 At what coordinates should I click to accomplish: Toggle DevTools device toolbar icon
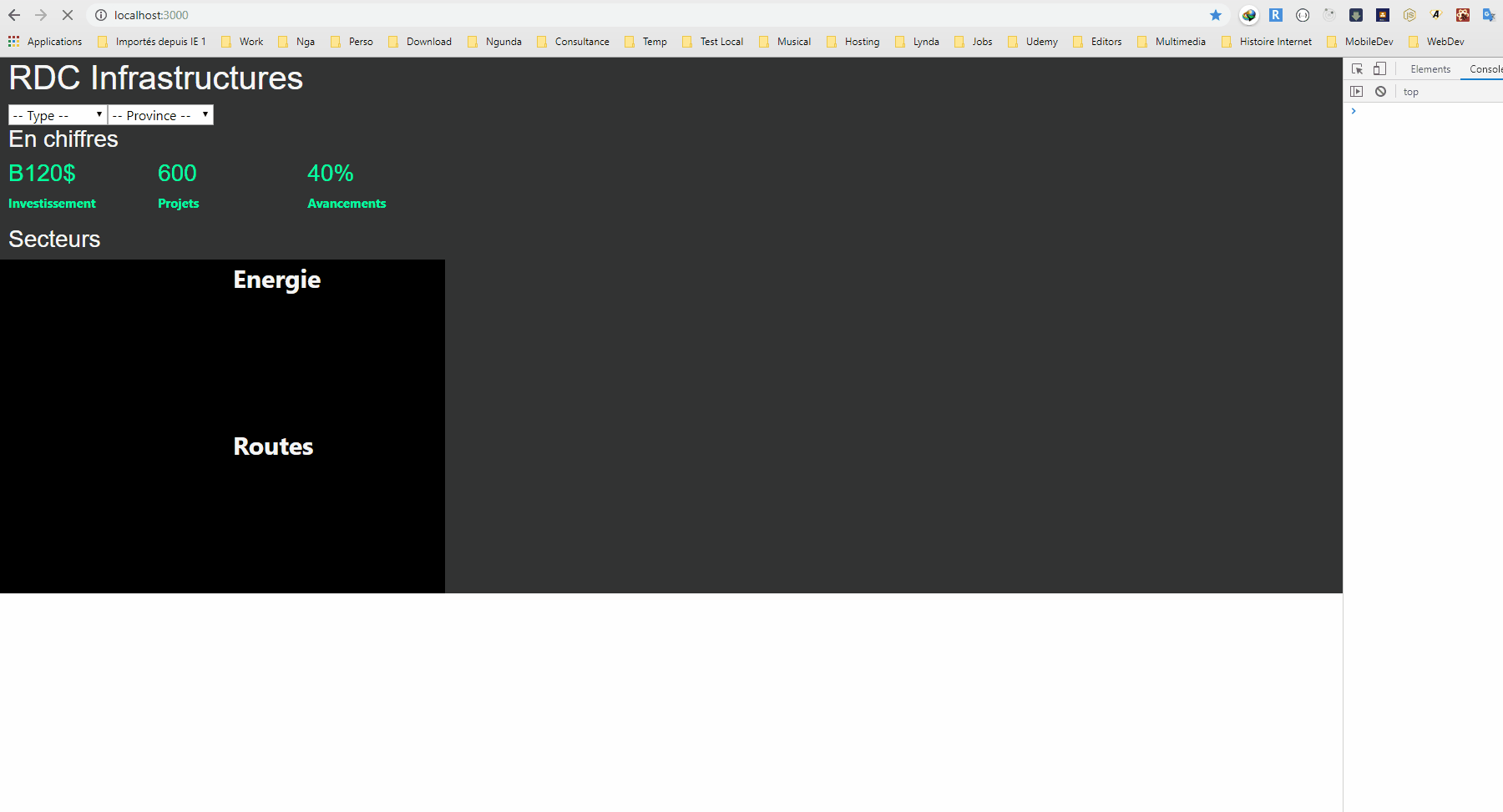1379,69
